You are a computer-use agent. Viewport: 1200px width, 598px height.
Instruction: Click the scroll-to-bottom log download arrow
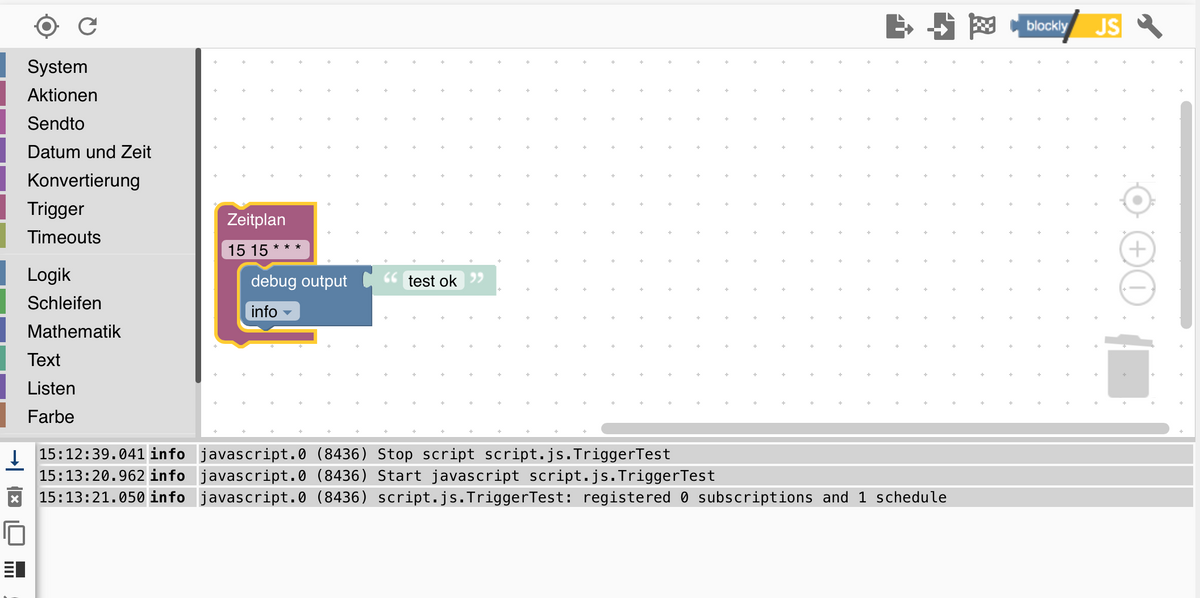(15, 459)
